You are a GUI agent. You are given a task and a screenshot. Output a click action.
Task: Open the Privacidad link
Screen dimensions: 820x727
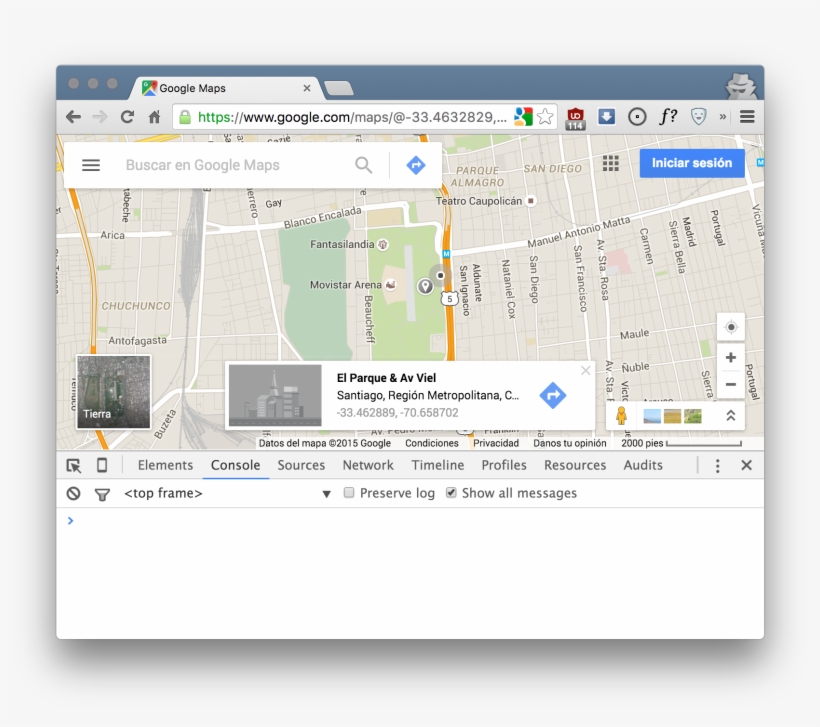pyautogui.click(x=496, y=443)
